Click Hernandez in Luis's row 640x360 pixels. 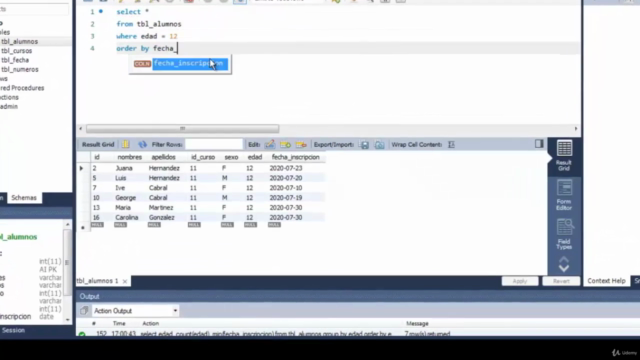pyautogui.click(x=164, y=178)
